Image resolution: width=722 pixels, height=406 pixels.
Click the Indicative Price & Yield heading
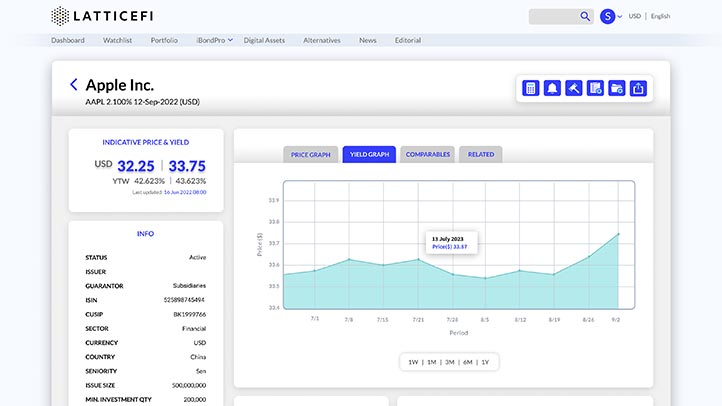point(146,142)
